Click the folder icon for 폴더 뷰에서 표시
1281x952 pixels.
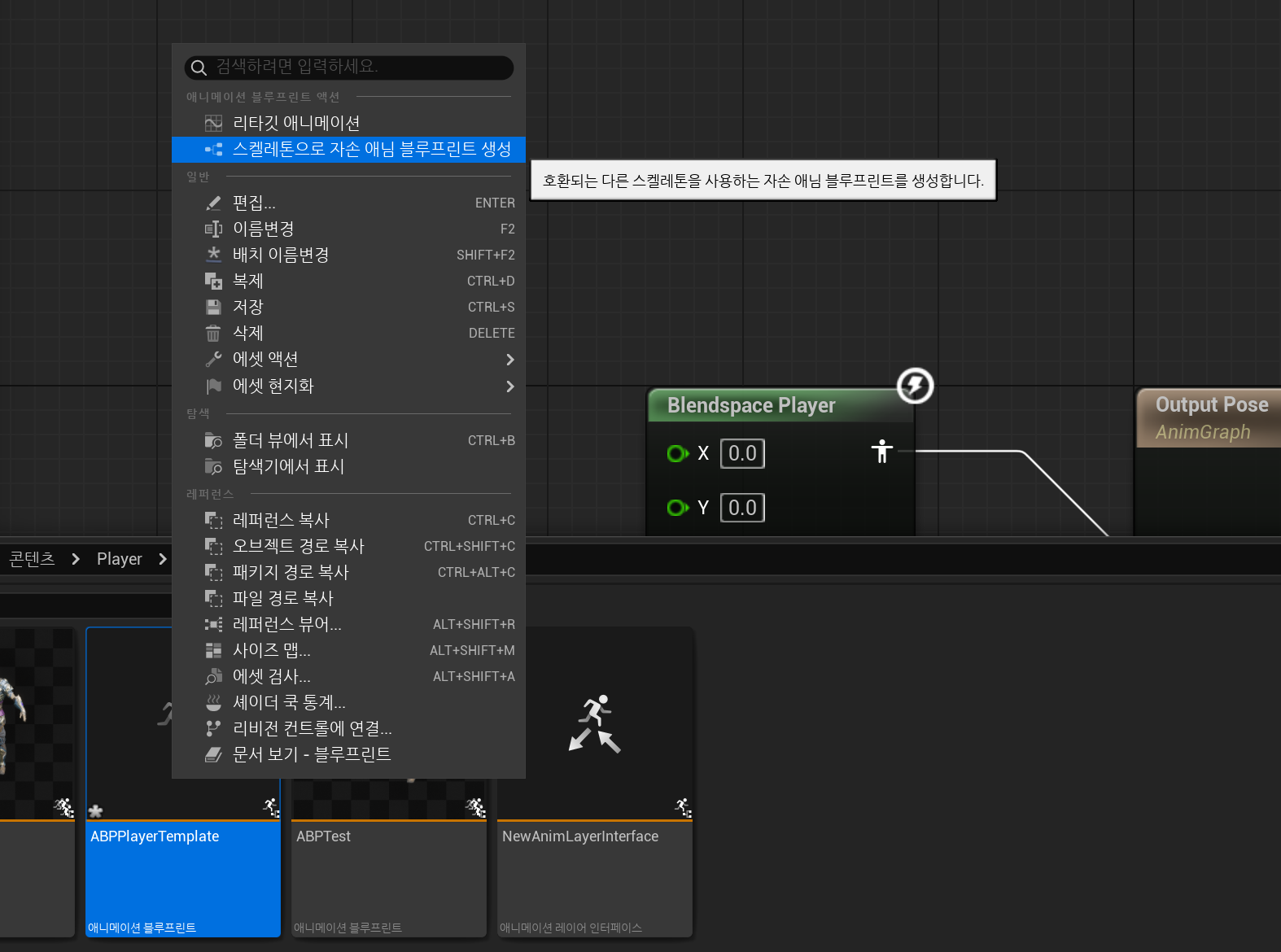(x=213, y=440)
